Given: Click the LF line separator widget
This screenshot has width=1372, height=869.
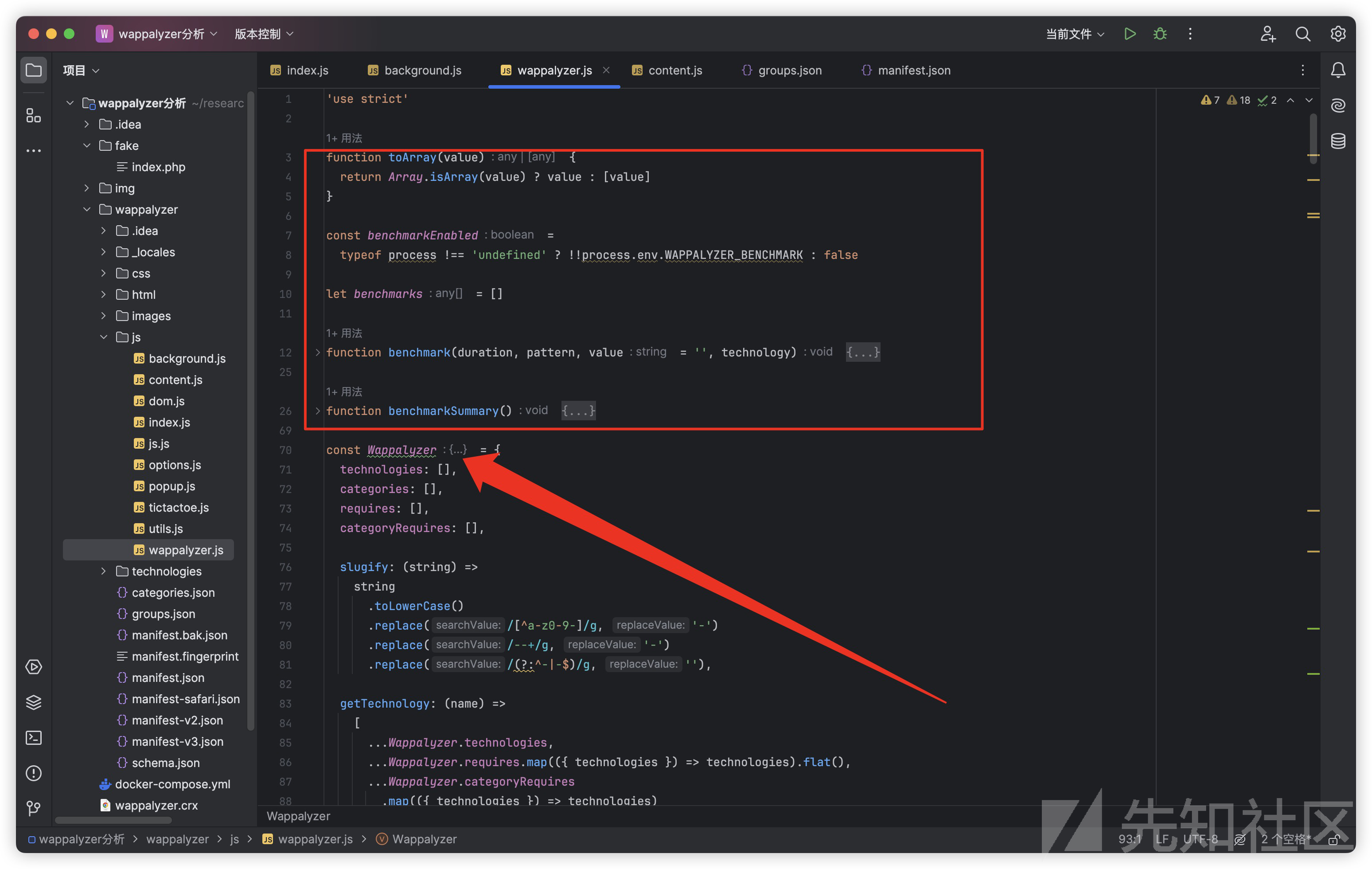Looking at the screenshot, I should [x=1162, y=839].
